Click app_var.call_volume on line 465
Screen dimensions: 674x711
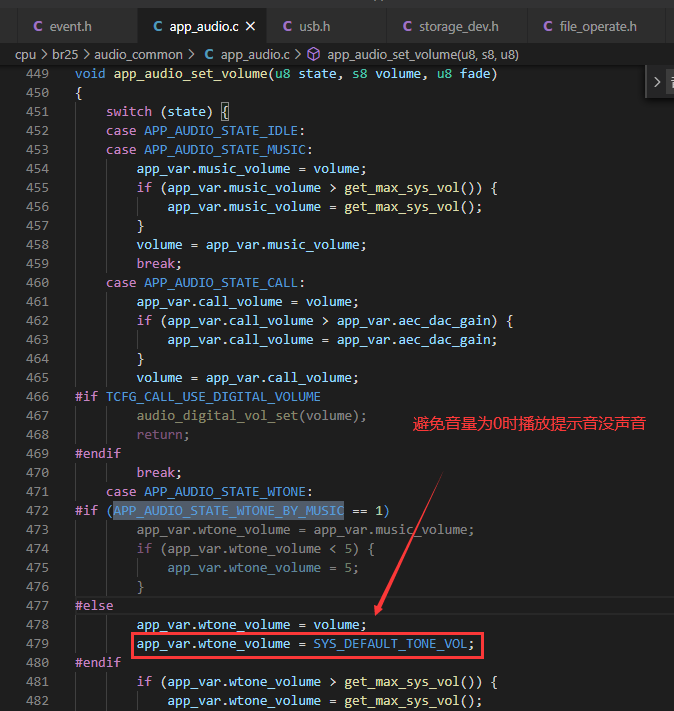pyautogui.click(x=278, y=378)
